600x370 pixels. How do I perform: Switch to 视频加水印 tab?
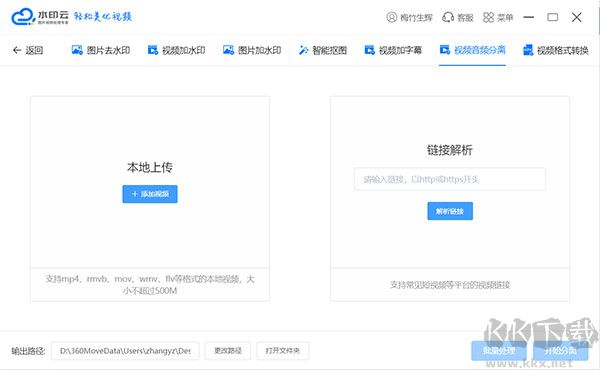[x=176, y=50]
